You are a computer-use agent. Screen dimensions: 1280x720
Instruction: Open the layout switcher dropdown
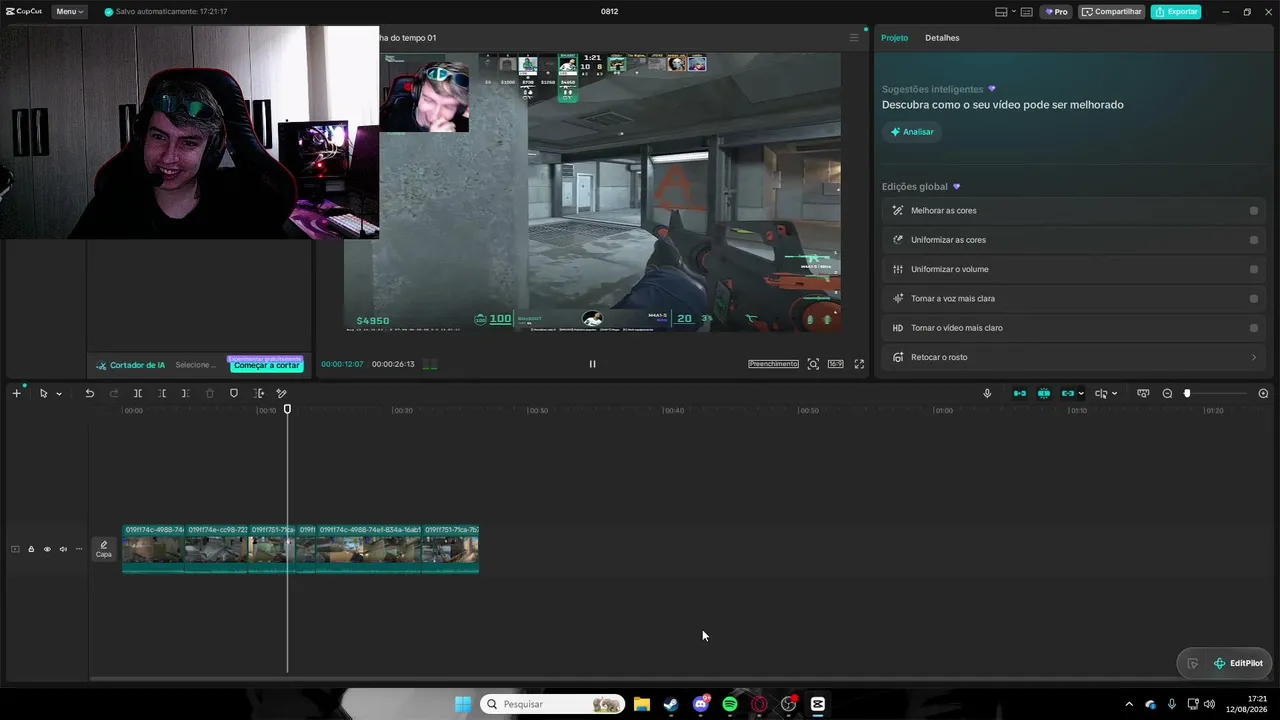click(1005, 12)
